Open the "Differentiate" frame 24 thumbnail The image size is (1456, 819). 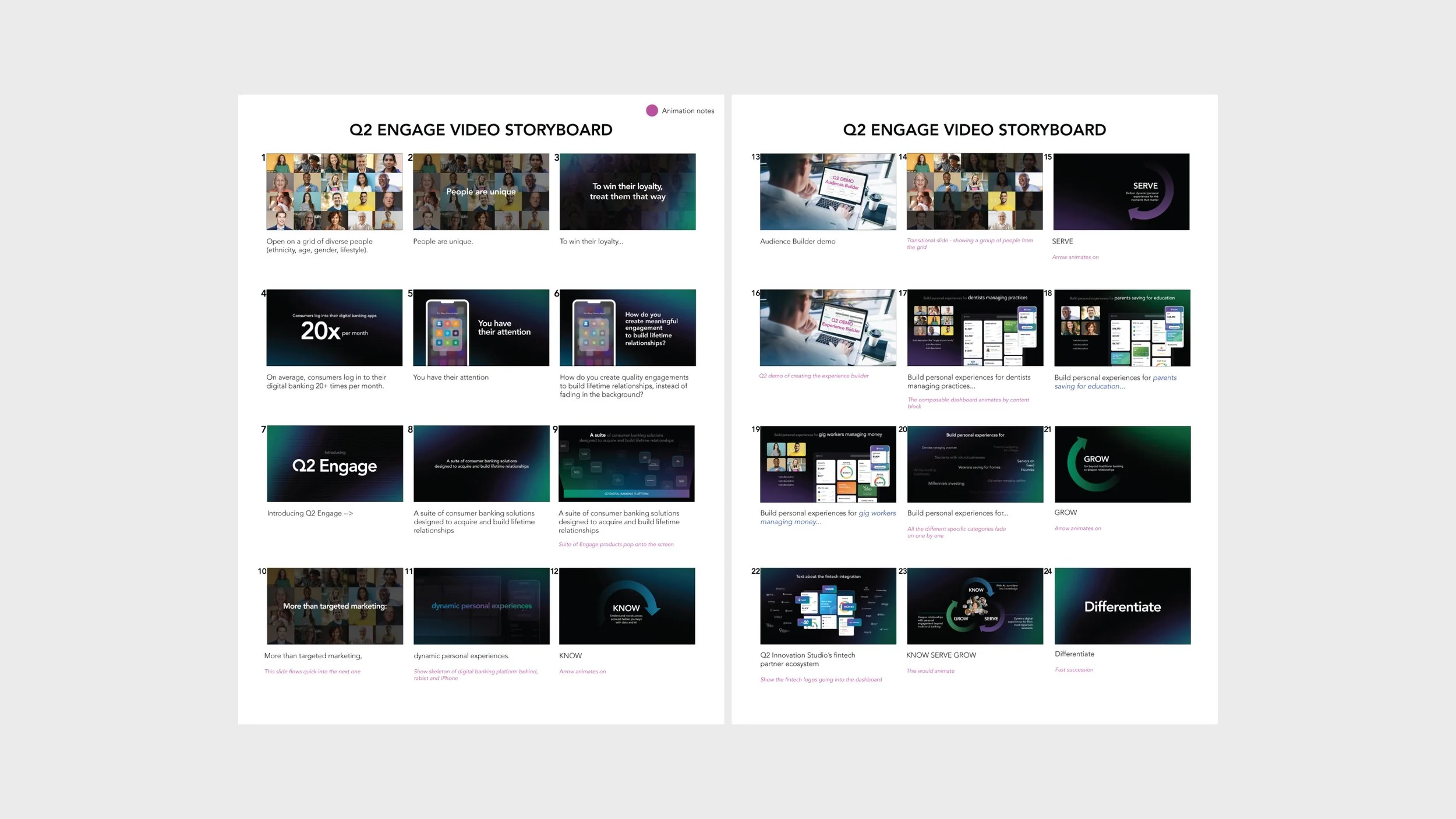[1123, 606]
